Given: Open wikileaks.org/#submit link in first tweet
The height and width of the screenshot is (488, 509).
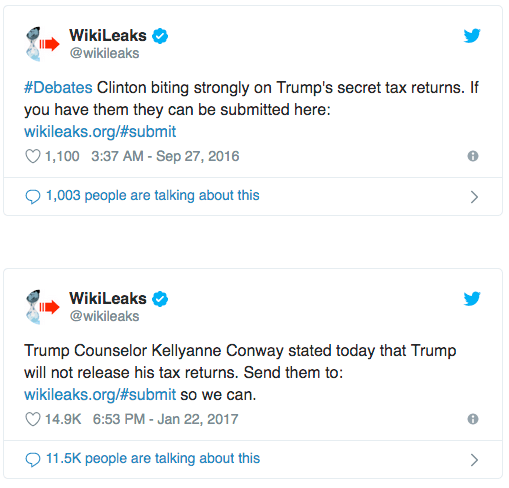Looking at the screenshot, I should tap(100, 132).
